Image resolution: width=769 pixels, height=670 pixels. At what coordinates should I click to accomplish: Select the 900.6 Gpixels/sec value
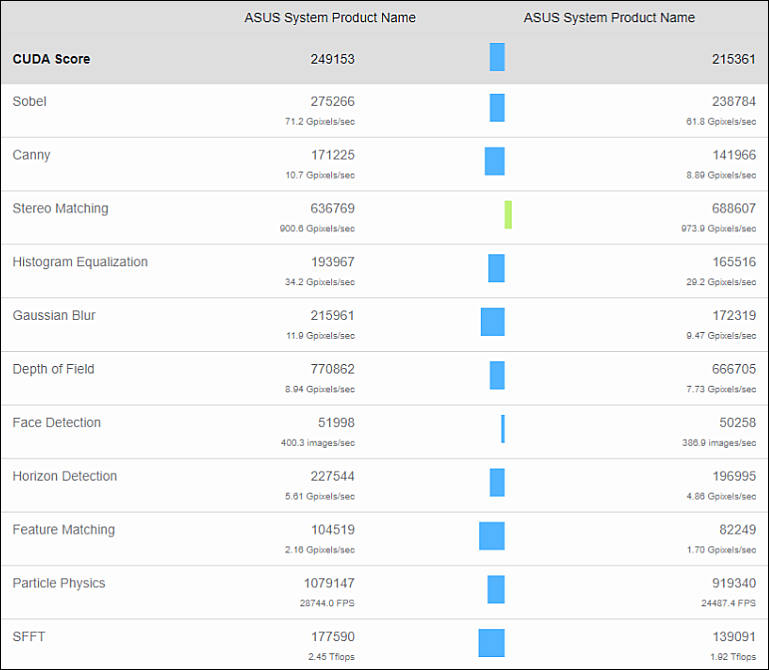tap(317, 229)
